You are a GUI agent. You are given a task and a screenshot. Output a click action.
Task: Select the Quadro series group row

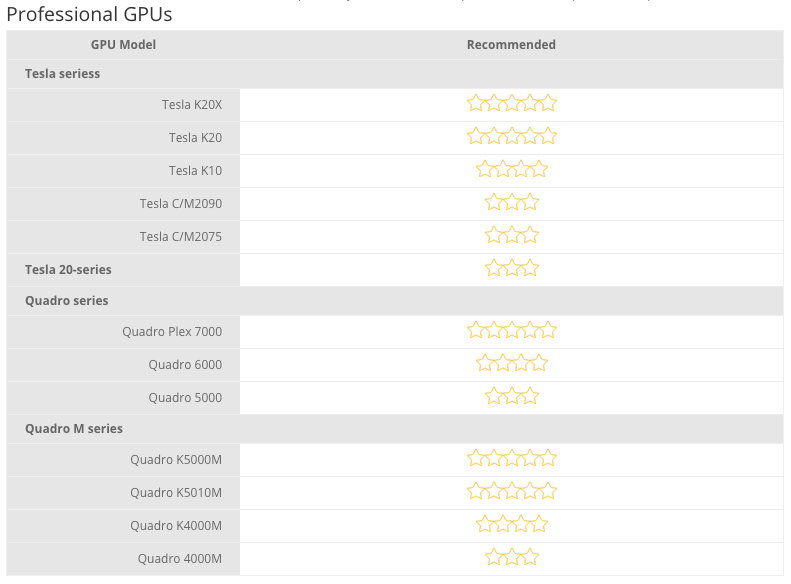395,301
